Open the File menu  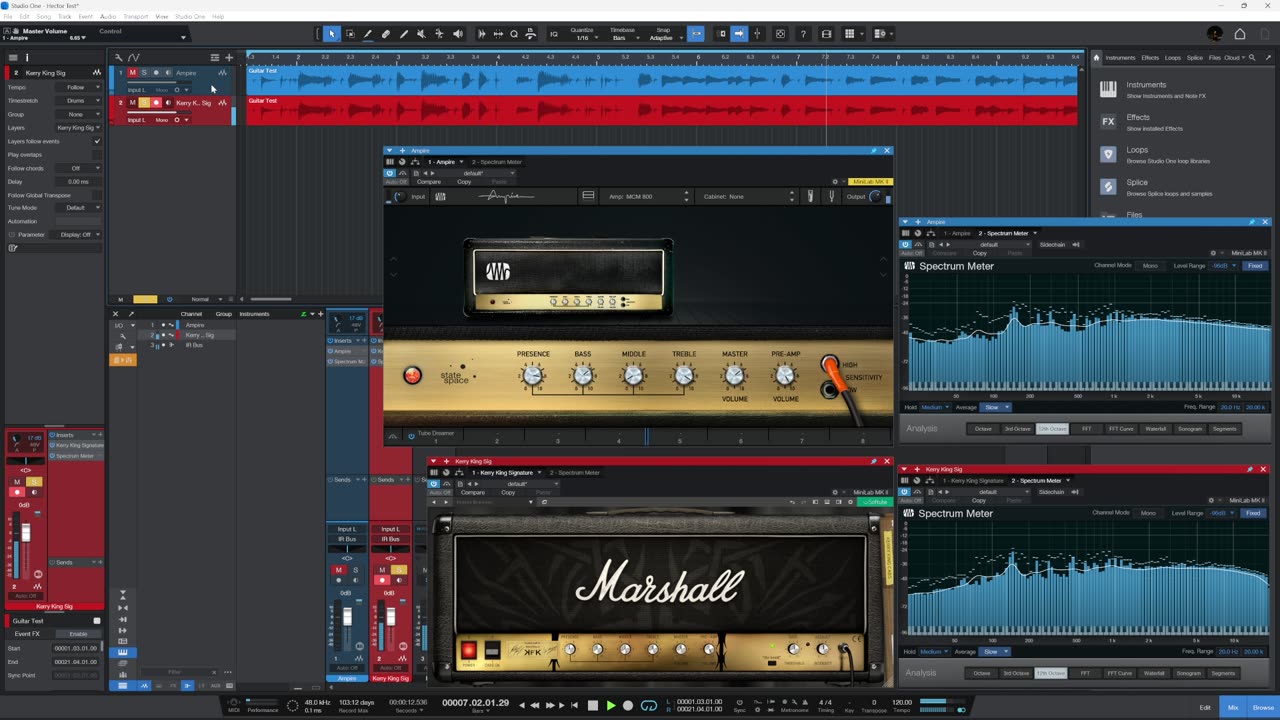click(x=9, y=17)
